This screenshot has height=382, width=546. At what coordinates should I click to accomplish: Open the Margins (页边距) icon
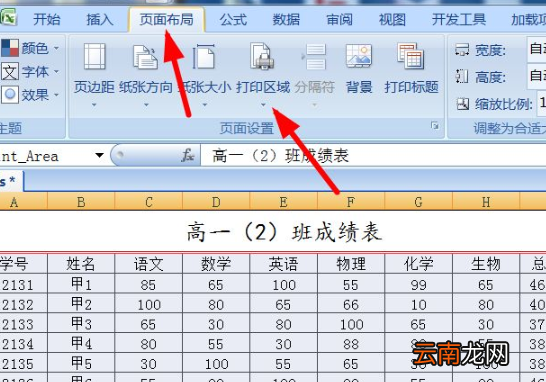tap(94, 56)
